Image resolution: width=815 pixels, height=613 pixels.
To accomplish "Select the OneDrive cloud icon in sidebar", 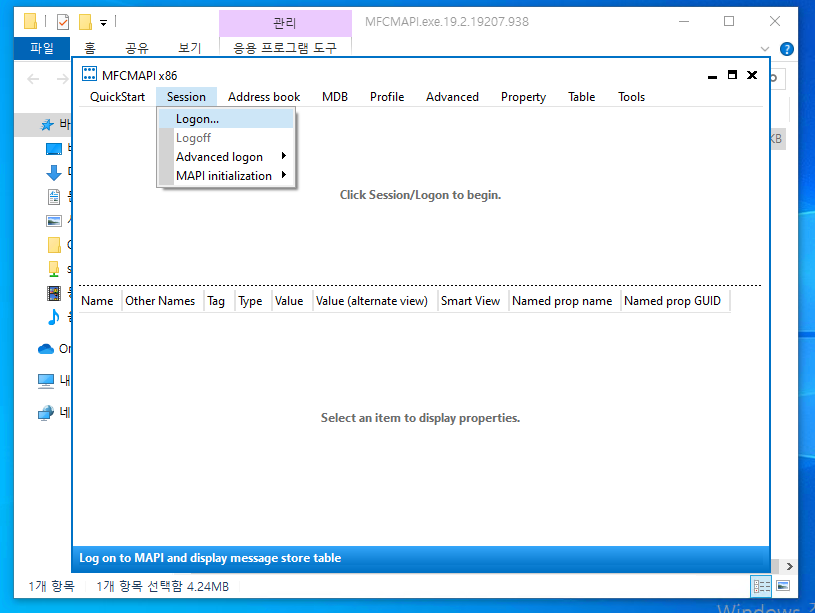I will click(x=46, y=349).
